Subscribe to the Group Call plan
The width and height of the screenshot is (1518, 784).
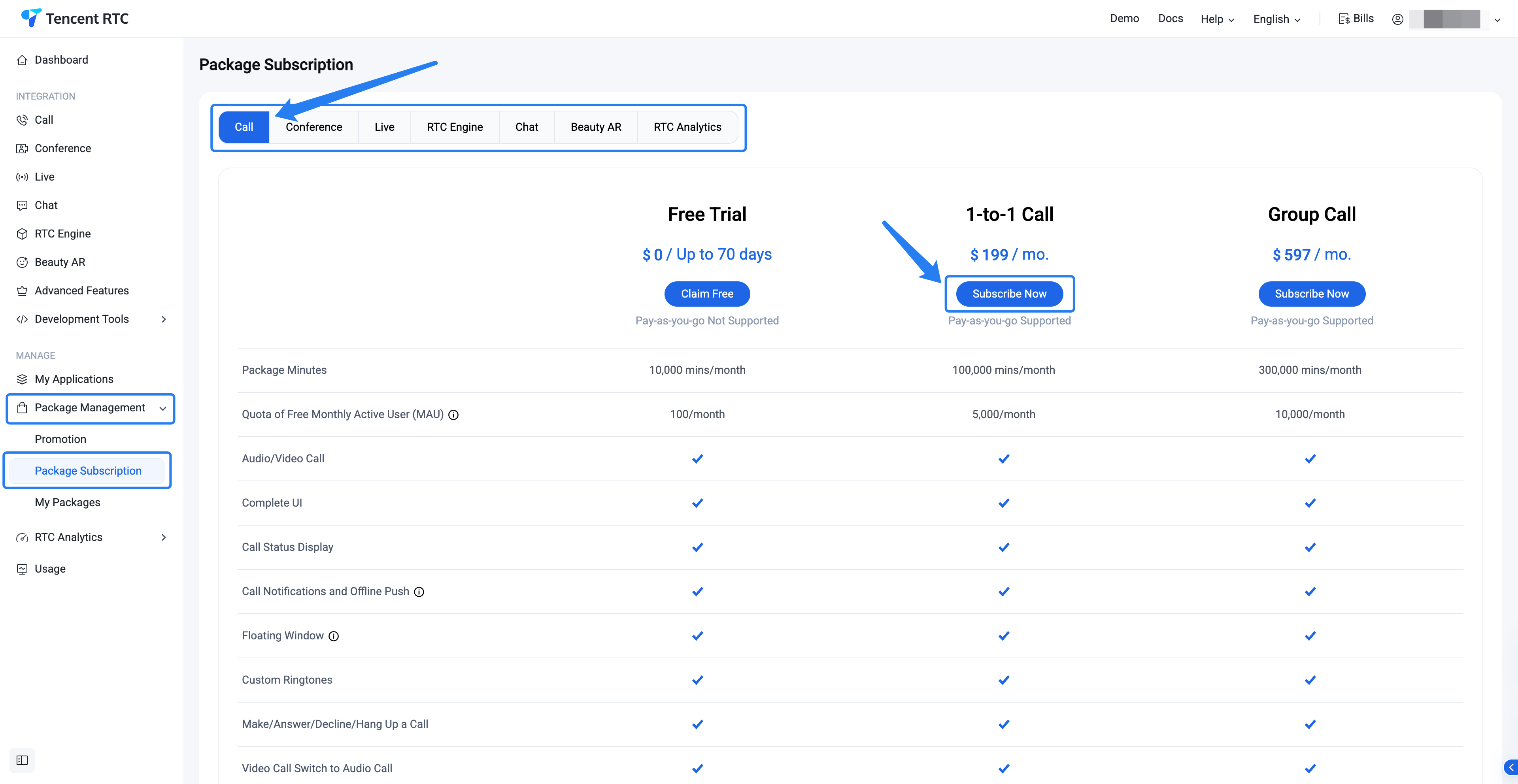1311,294
